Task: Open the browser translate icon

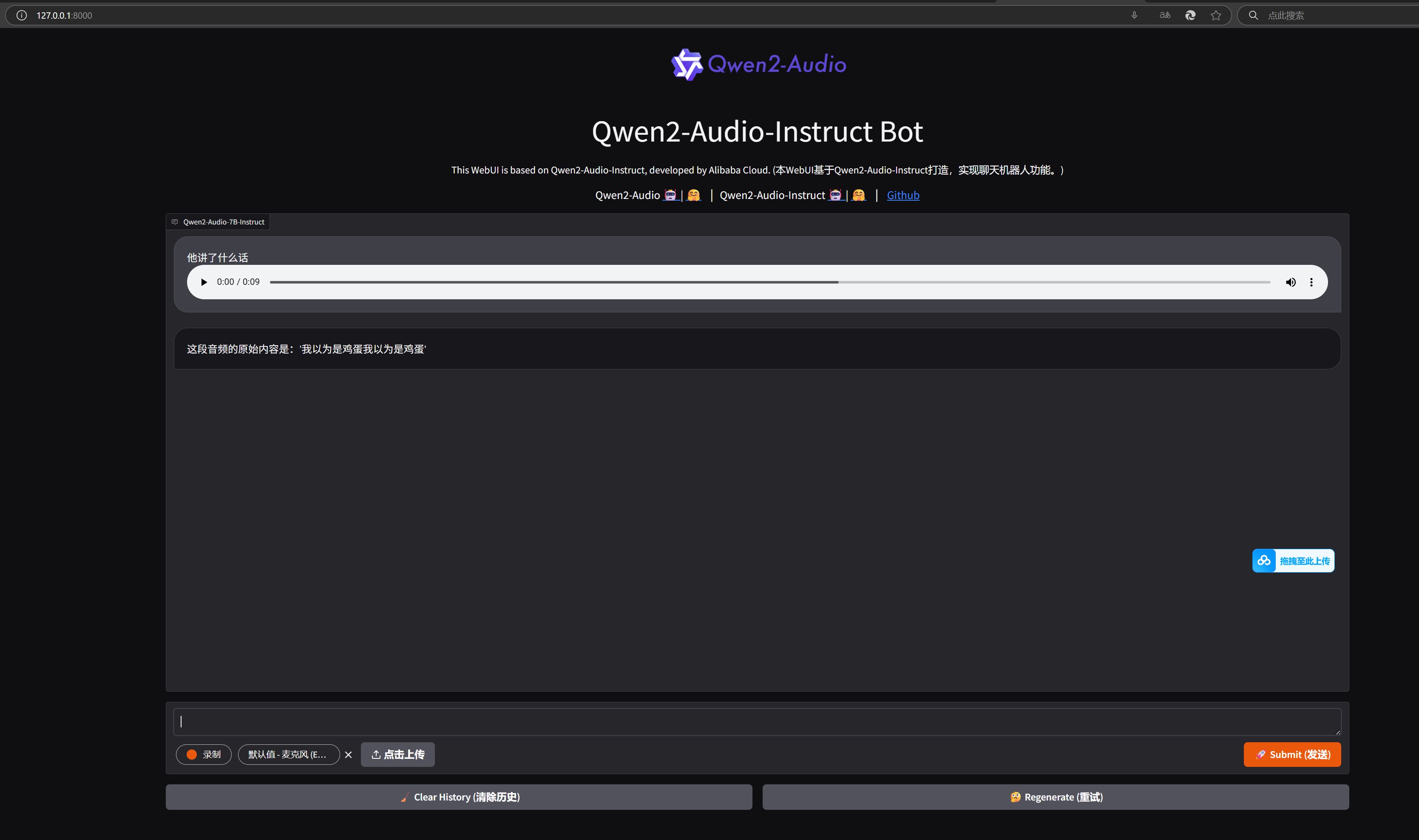Action: point(1165,15)
